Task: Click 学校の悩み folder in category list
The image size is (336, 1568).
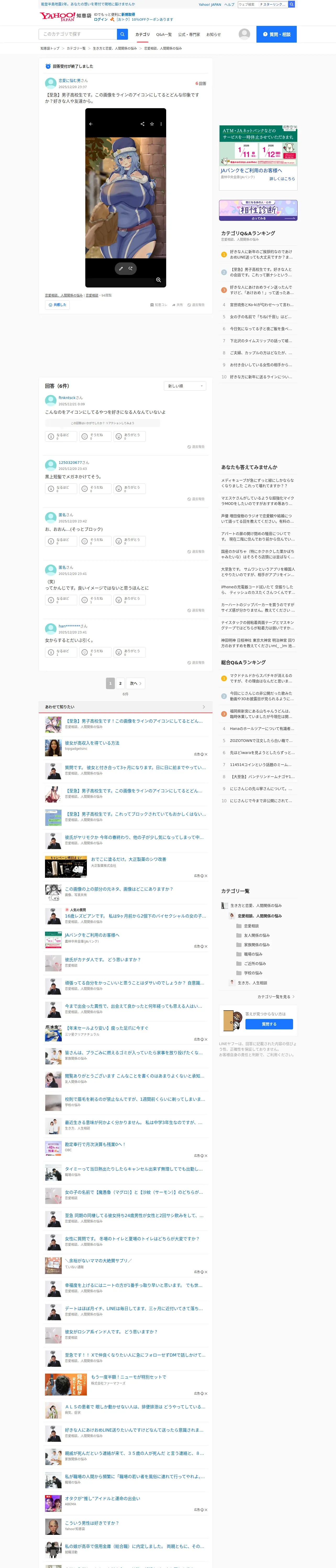Action: 239,973
